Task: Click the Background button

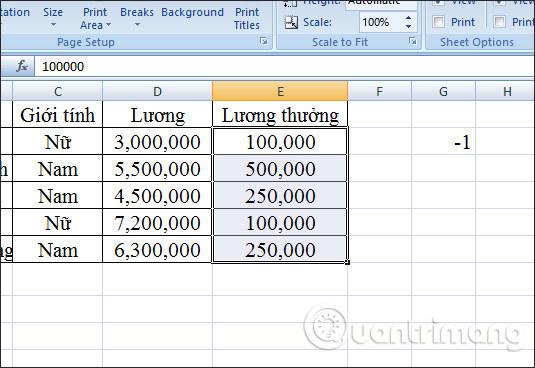Action: [192, 12]
